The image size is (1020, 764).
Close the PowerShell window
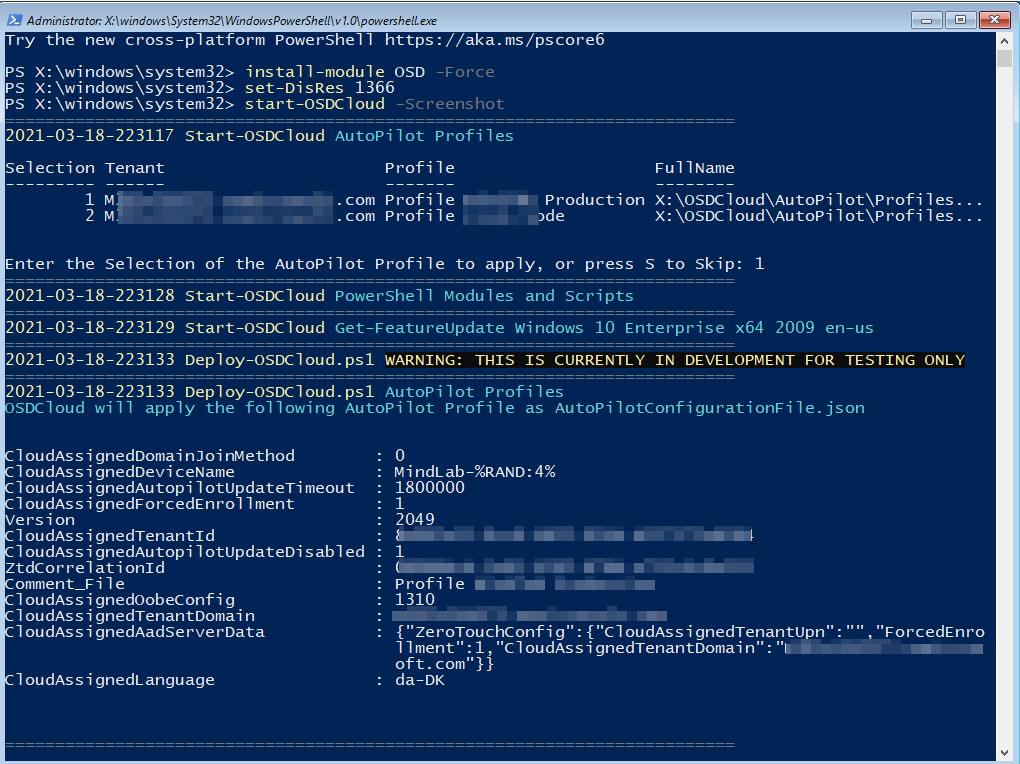pyautogui.click(x=995, y=20)
